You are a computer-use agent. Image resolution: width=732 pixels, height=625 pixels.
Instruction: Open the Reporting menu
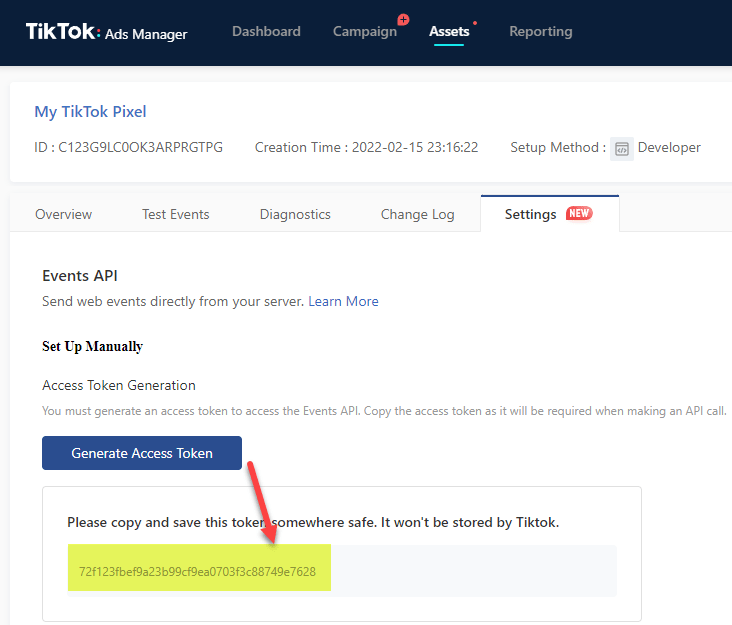tap(541, 31)
